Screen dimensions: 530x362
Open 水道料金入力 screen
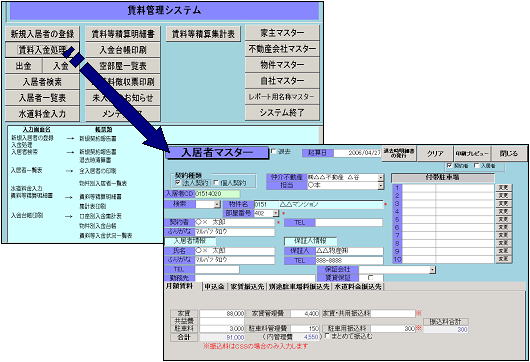pyautogui.click(x=42, y=114)
